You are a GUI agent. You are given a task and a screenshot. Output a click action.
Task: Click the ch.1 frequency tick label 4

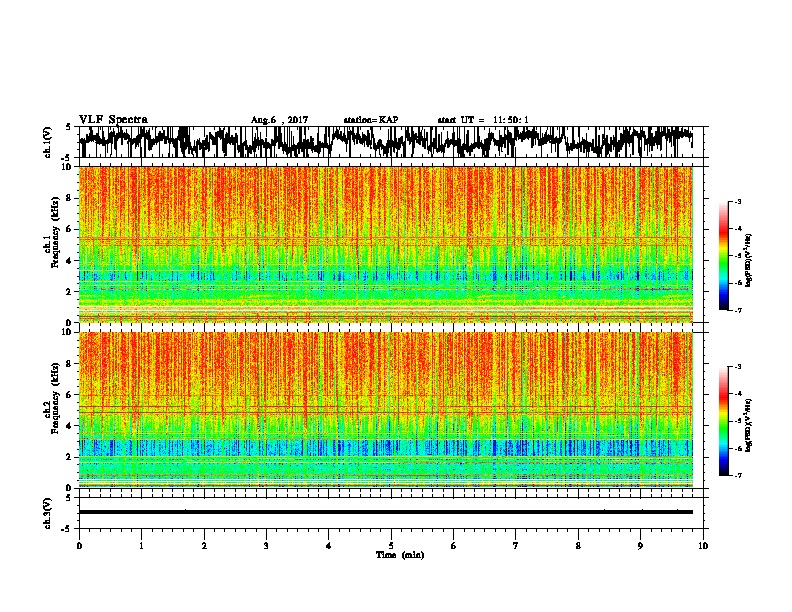[x=70, y=261]
